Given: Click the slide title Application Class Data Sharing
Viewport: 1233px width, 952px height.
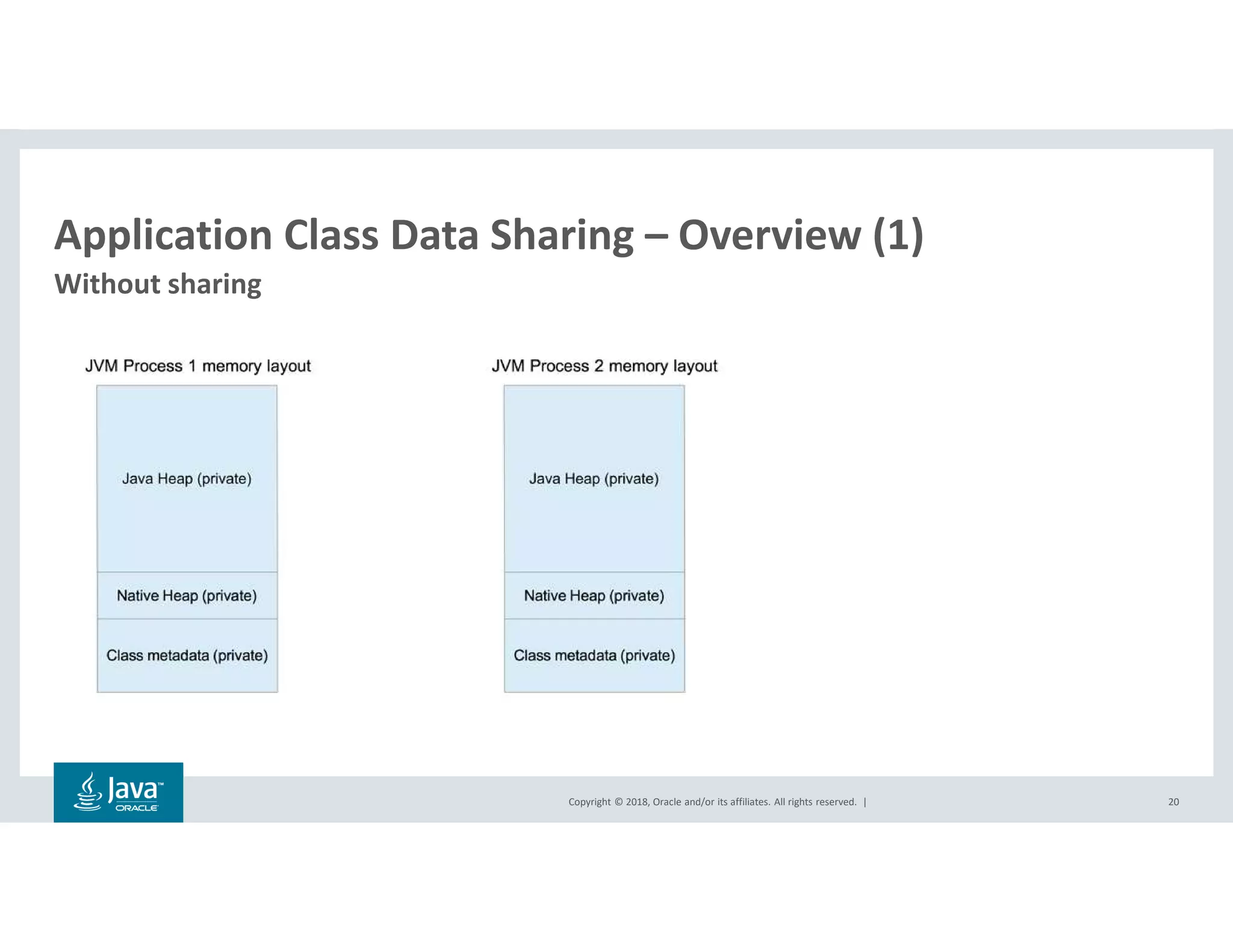Looking at the screenshot, I should 343,235.
